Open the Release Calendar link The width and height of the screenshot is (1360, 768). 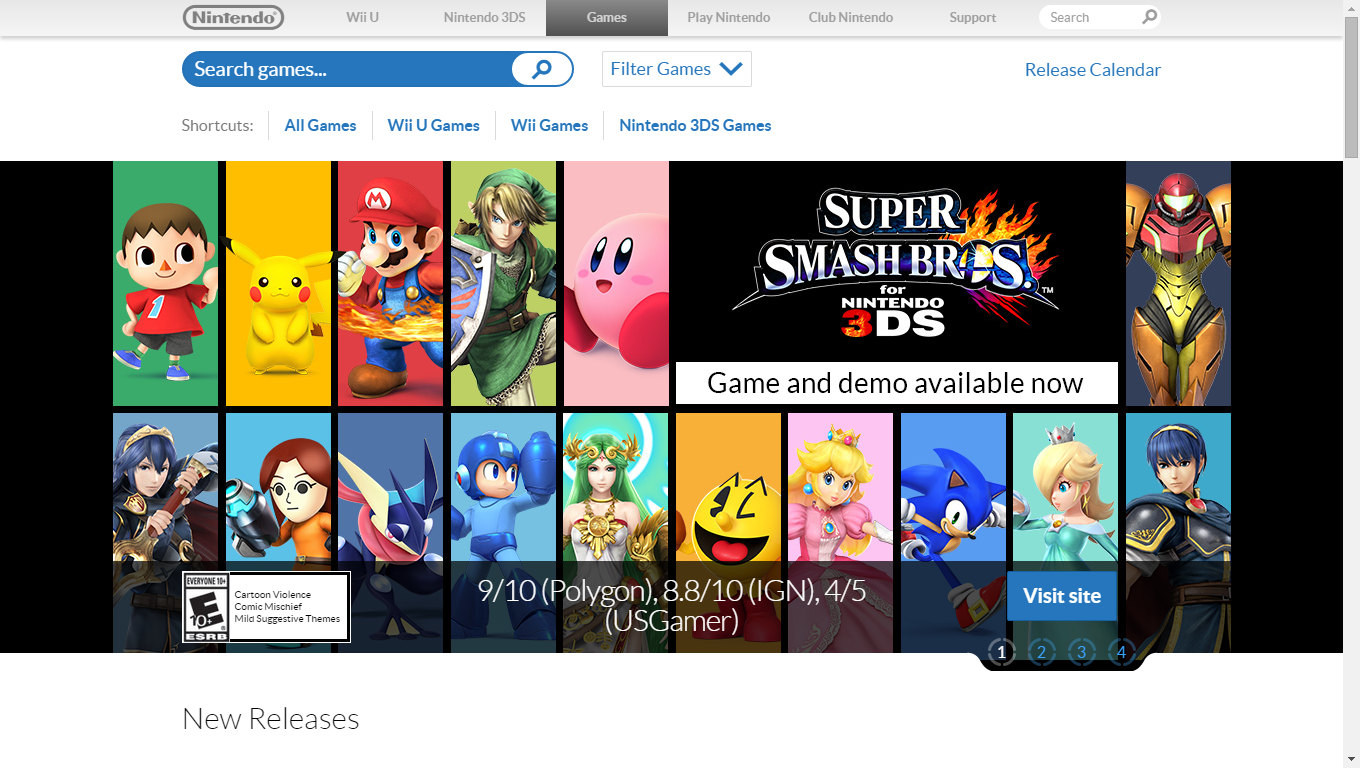(1092, 70)
